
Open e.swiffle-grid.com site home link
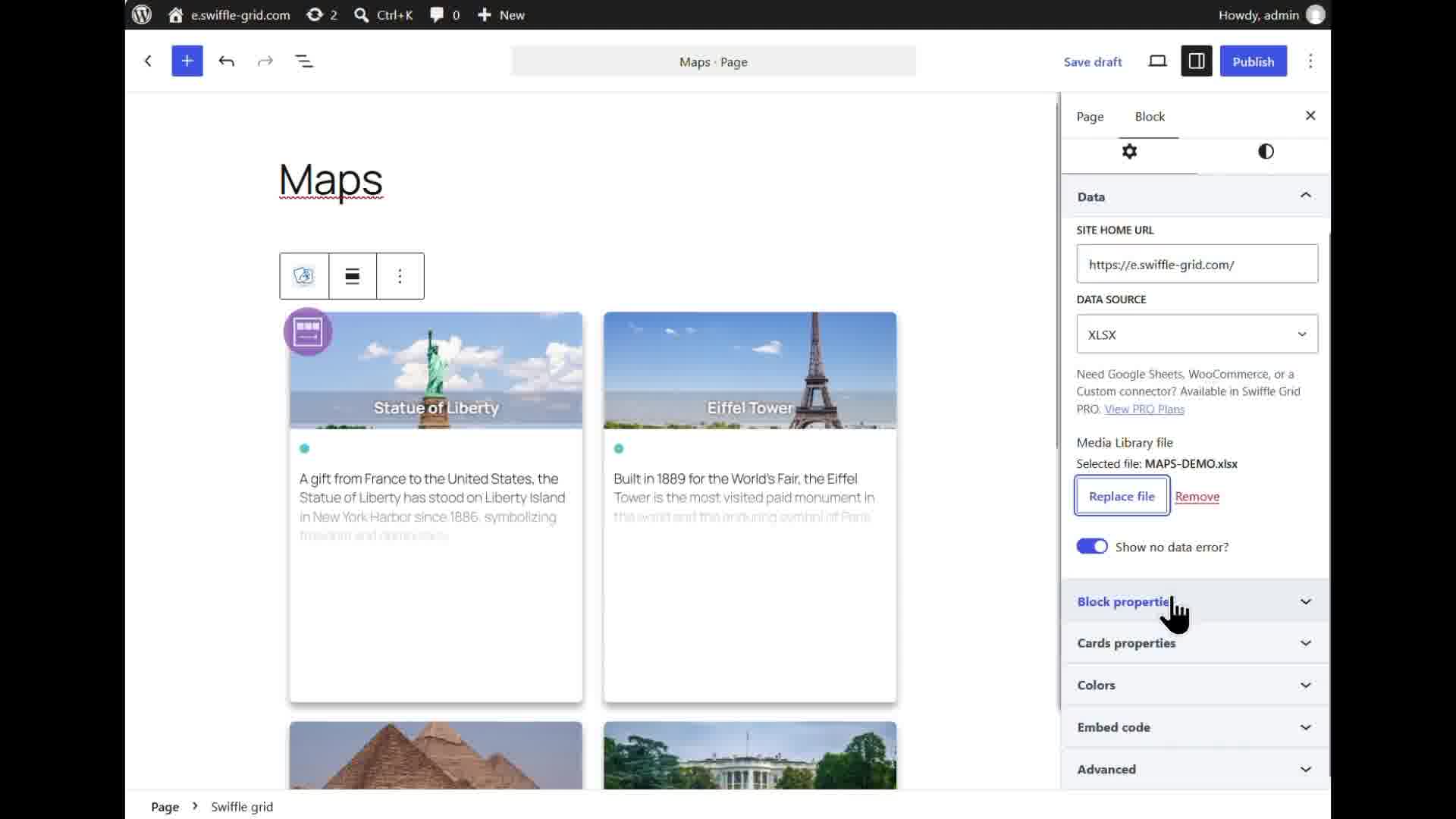point(229,14)
